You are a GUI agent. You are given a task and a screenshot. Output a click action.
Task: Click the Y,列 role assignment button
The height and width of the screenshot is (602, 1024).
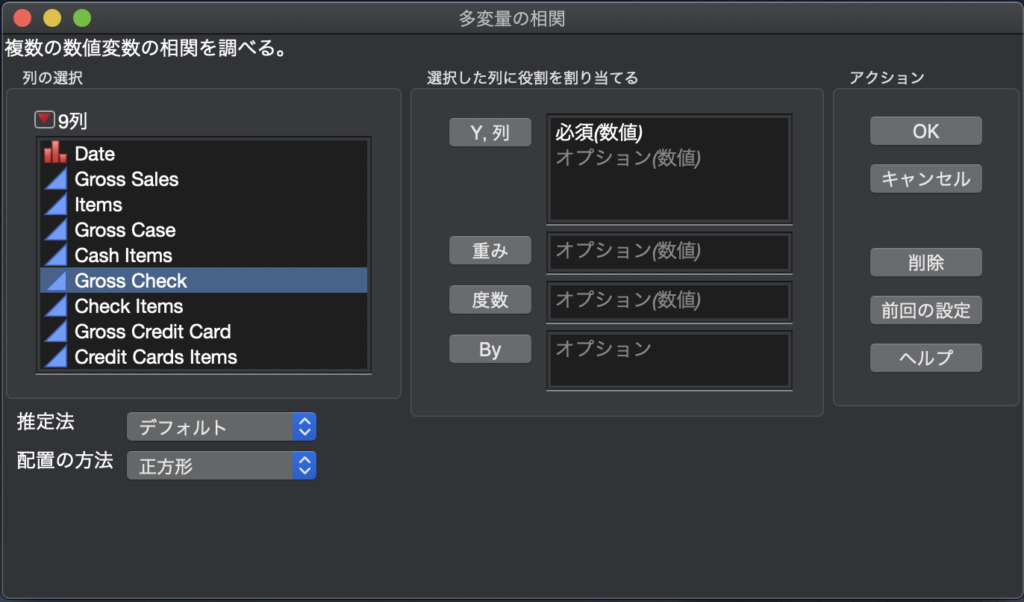point(490,132)
